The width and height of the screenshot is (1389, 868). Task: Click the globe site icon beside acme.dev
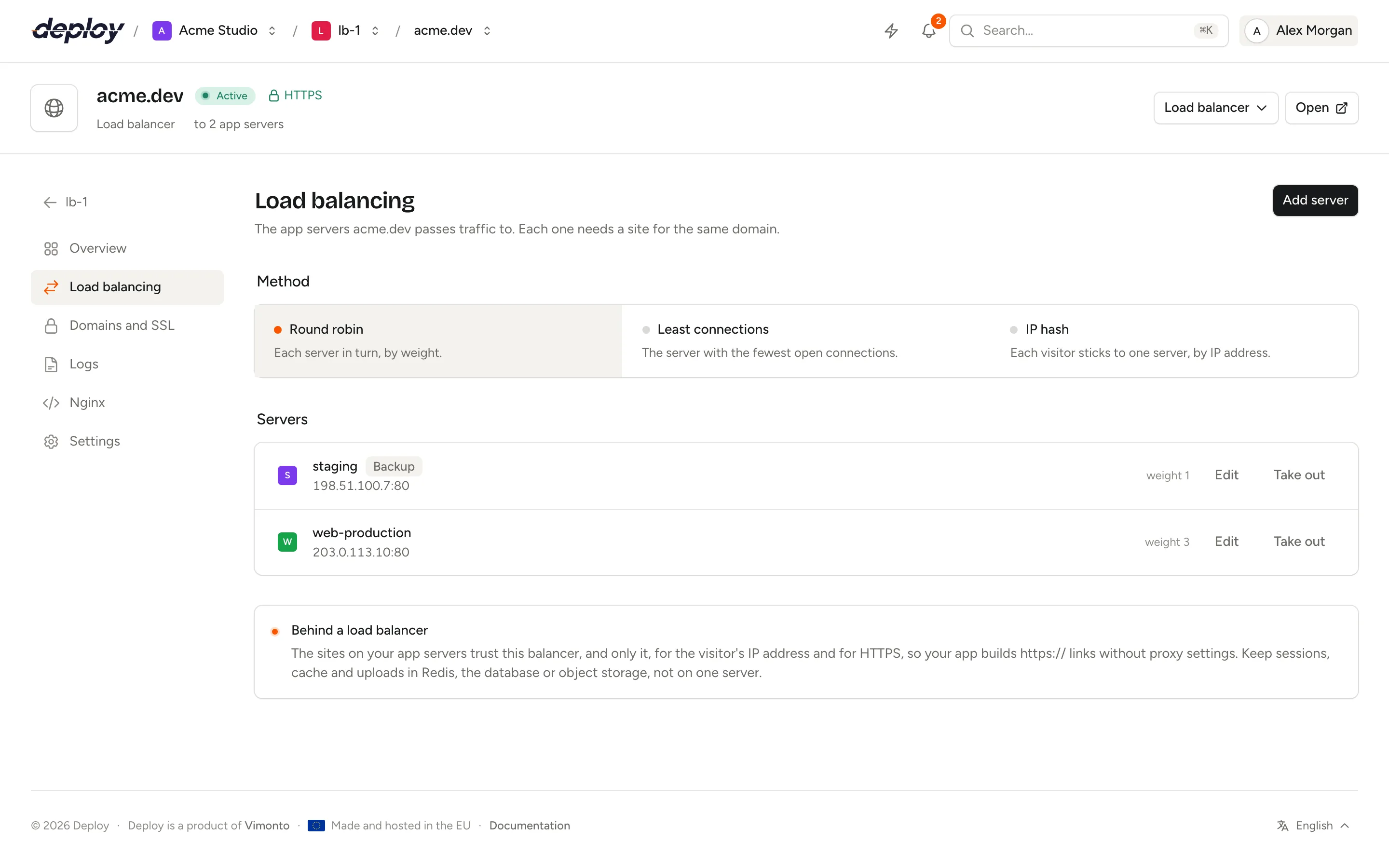click(x=54, y=108)
